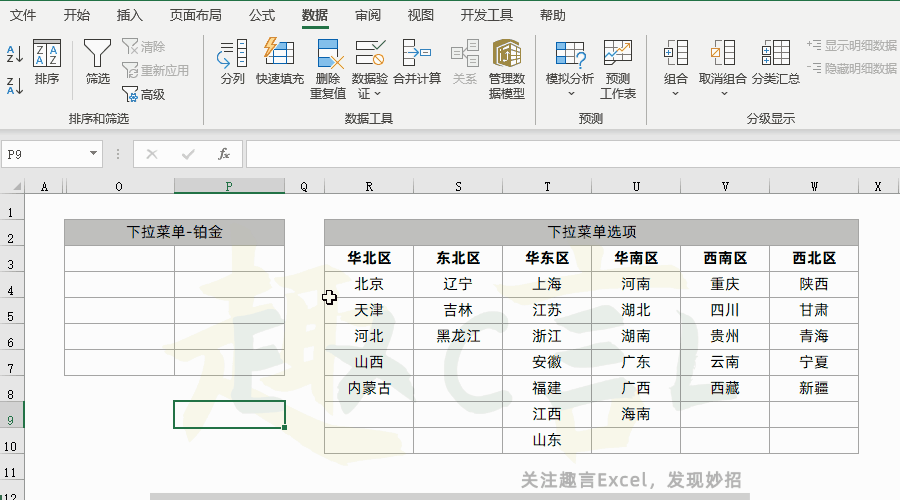Select column T header
The width and height of the screenshot is (900, 500).
[x=547, y=186]
